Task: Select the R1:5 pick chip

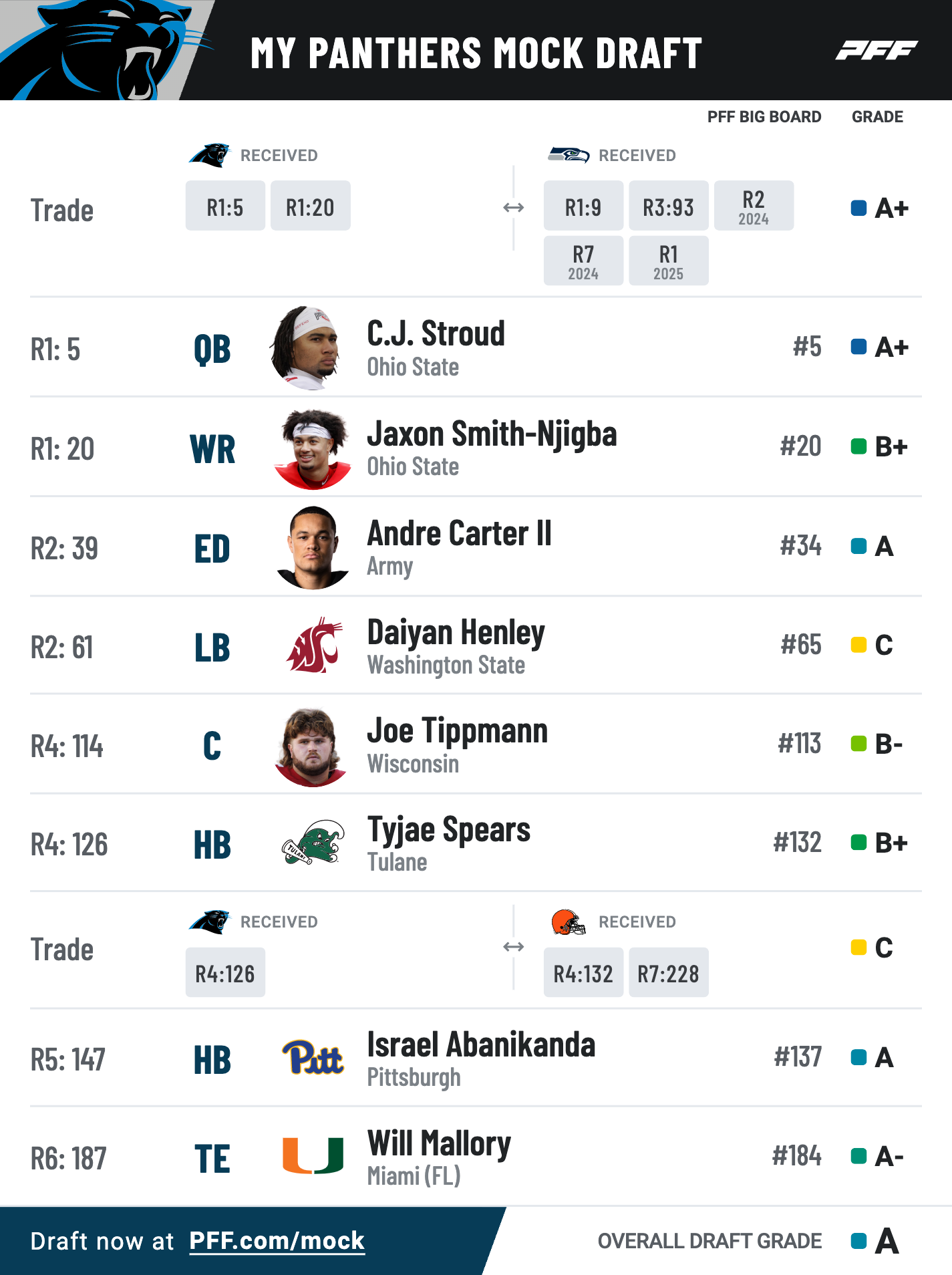Action: click(x=225, y=206)
